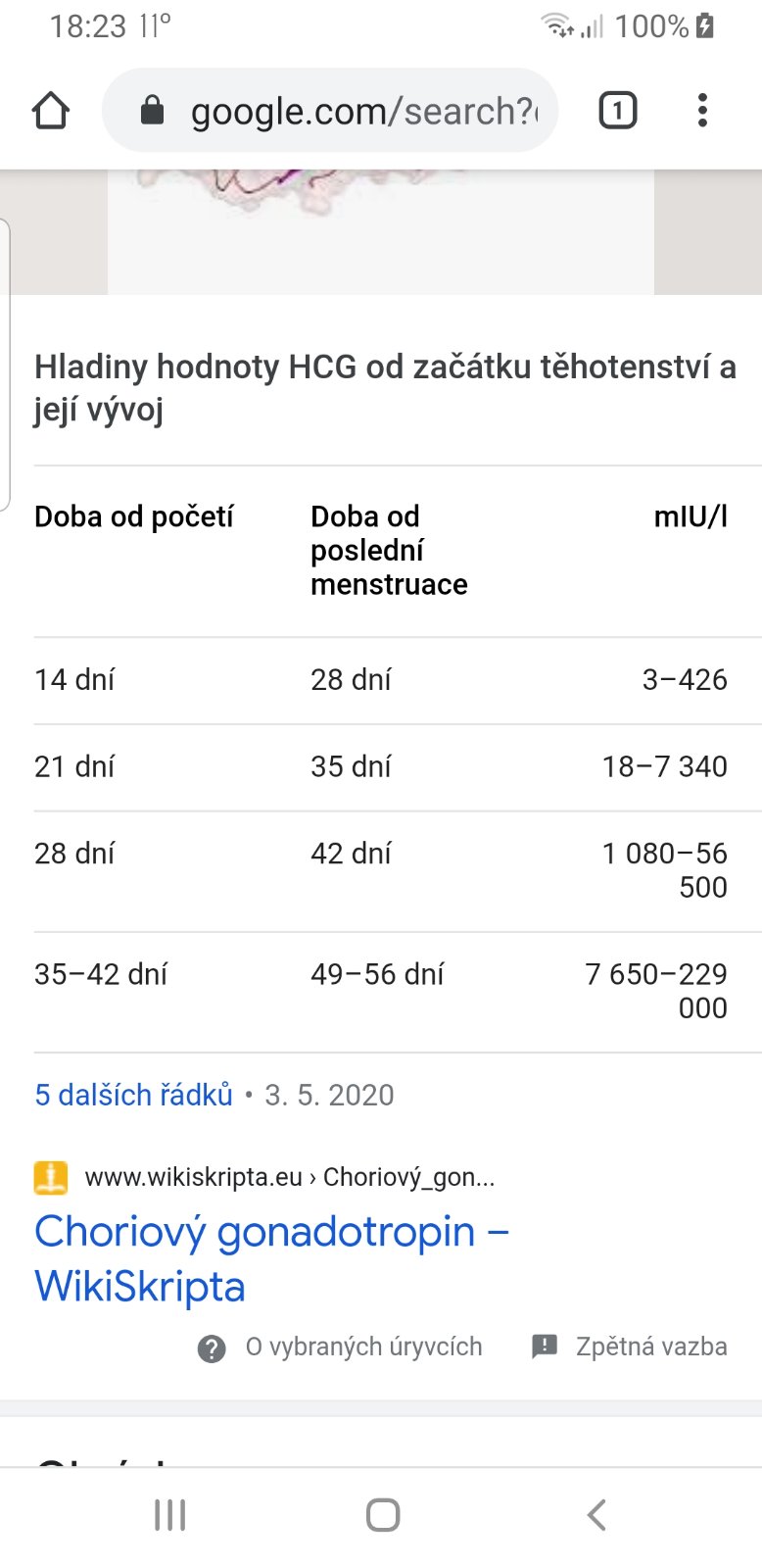The image size is (762, 1568).
Task: Tap the image thumbnail above the table
Action: [380, 231]
